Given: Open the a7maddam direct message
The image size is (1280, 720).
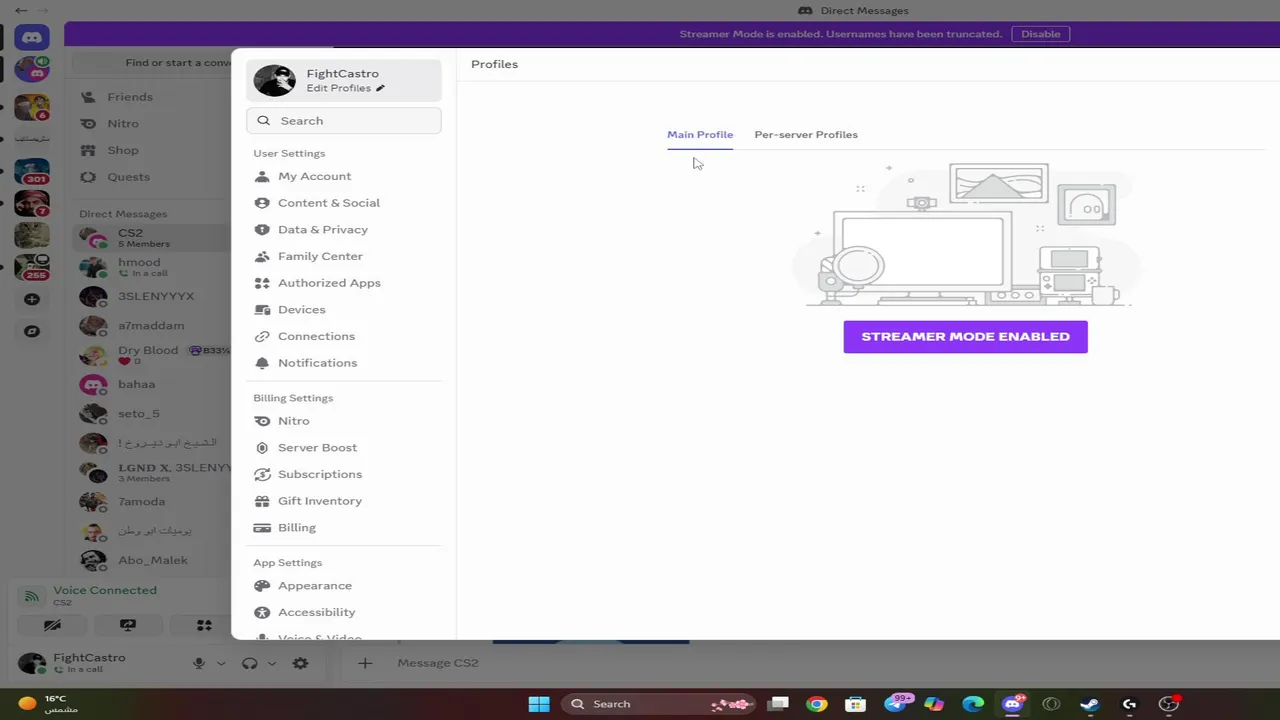Looking at the screenshot, I should 152,325.
